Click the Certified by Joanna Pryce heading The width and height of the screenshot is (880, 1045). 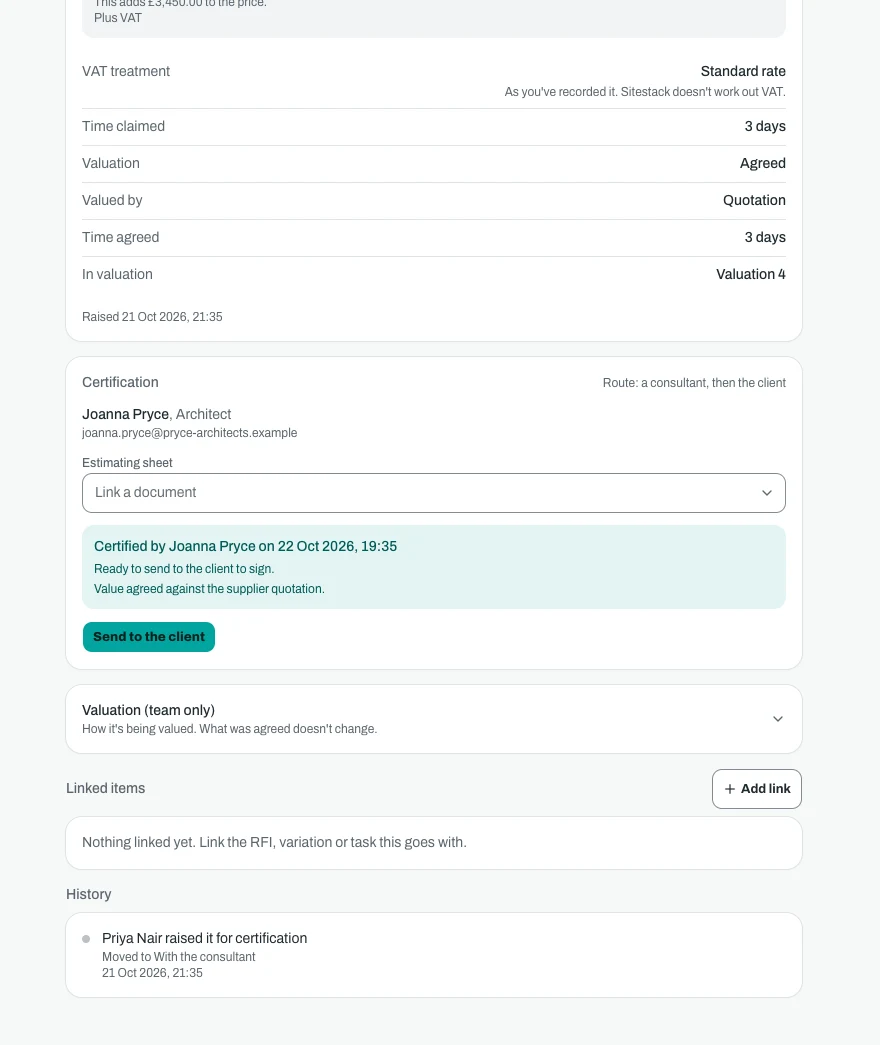pos(245,546)
